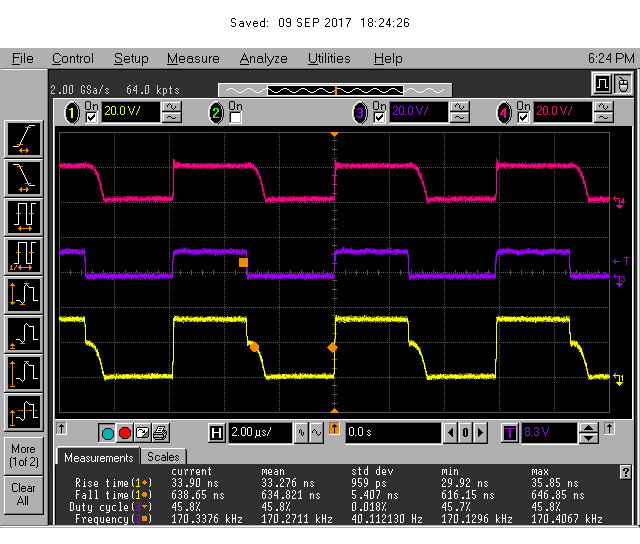
Task: Click the print icon in bottom toolbar
Action: click(x=160, y=433)
